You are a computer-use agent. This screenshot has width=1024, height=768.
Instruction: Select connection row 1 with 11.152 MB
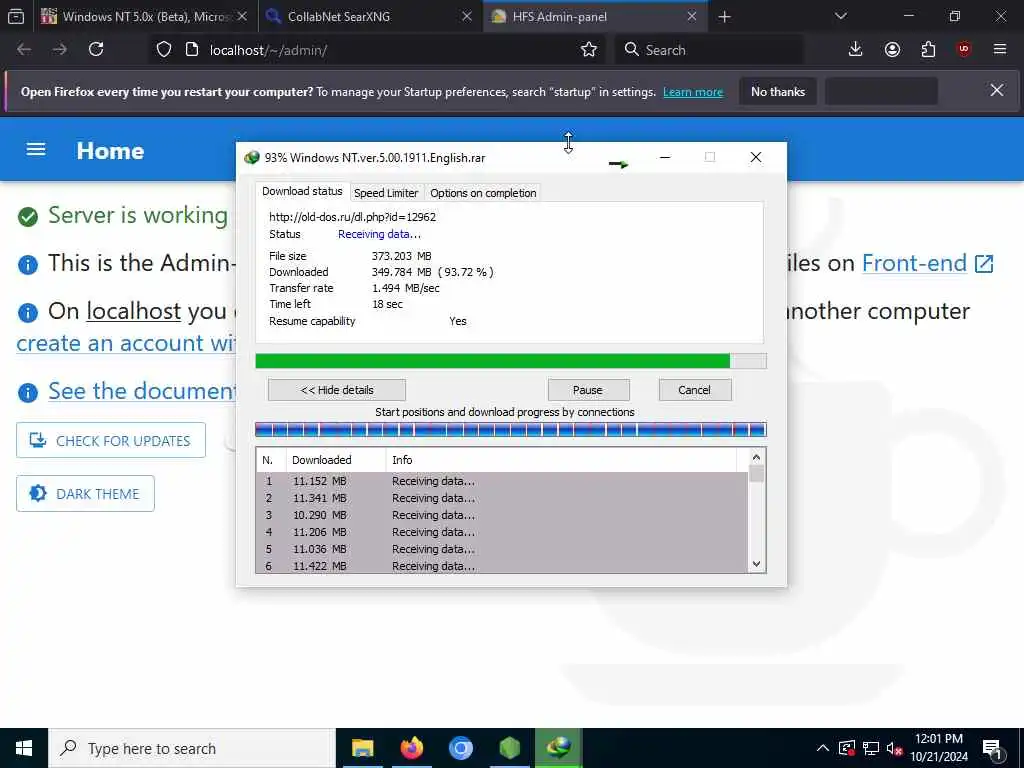click(502, 481)
